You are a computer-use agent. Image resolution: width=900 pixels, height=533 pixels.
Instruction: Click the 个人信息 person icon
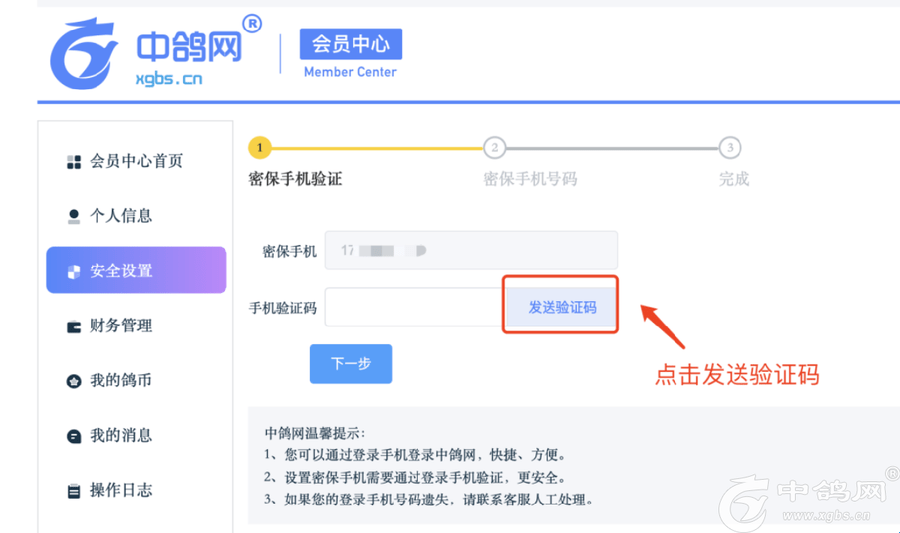click(73, 216)
